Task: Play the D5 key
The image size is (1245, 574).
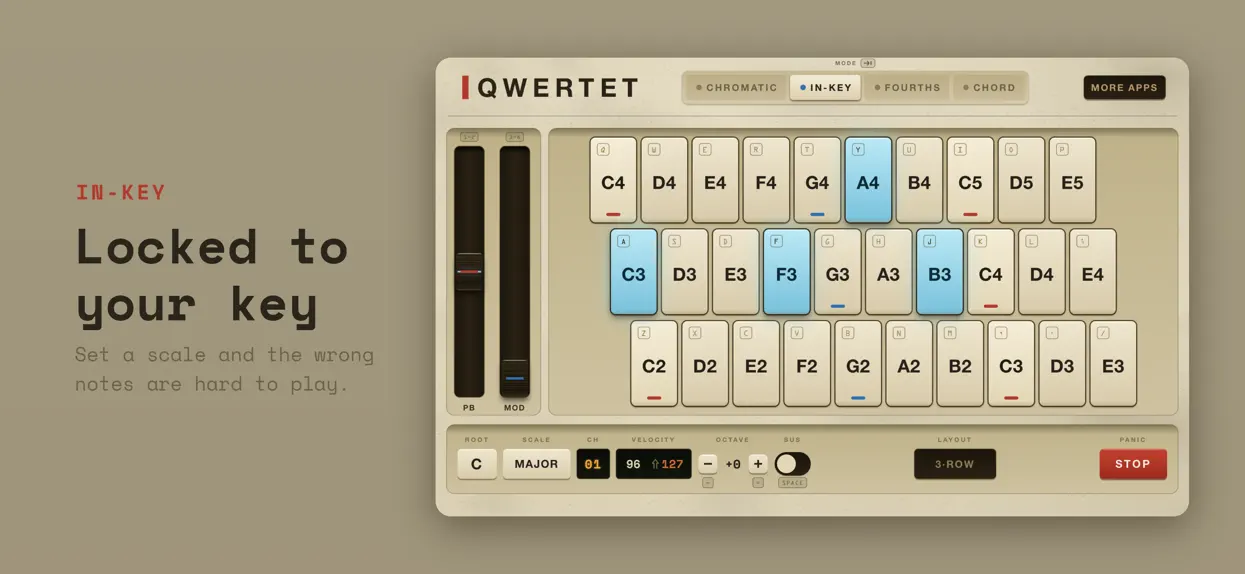Action: click(1021, 180)
